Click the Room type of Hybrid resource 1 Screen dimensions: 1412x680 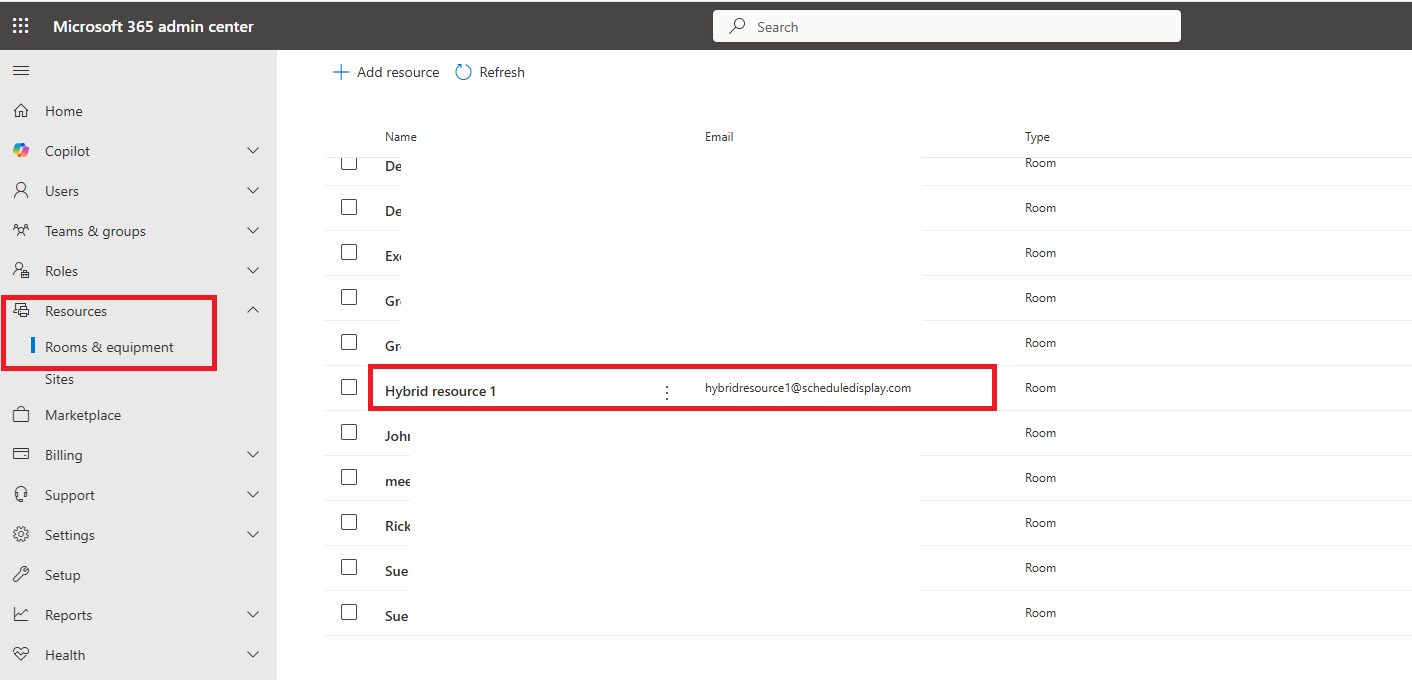[x=1040, y=388]
